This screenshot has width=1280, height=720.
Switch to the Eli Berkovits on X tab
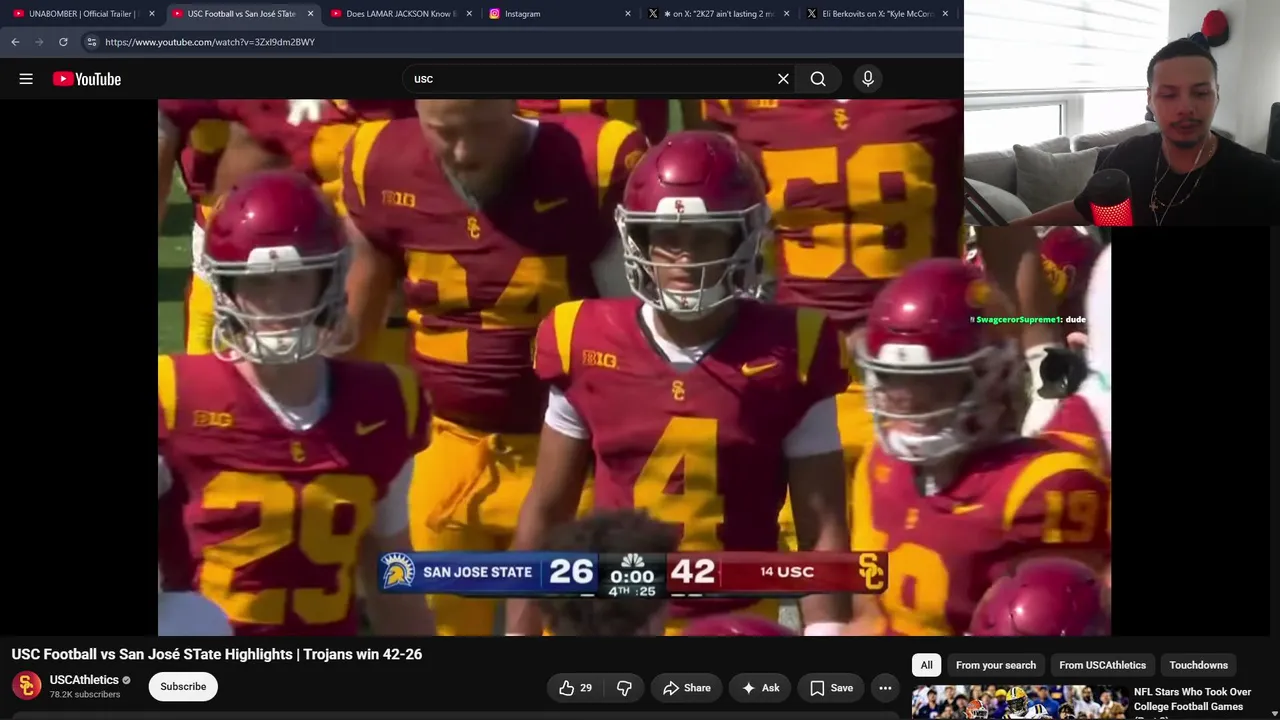tap(876, 14)
